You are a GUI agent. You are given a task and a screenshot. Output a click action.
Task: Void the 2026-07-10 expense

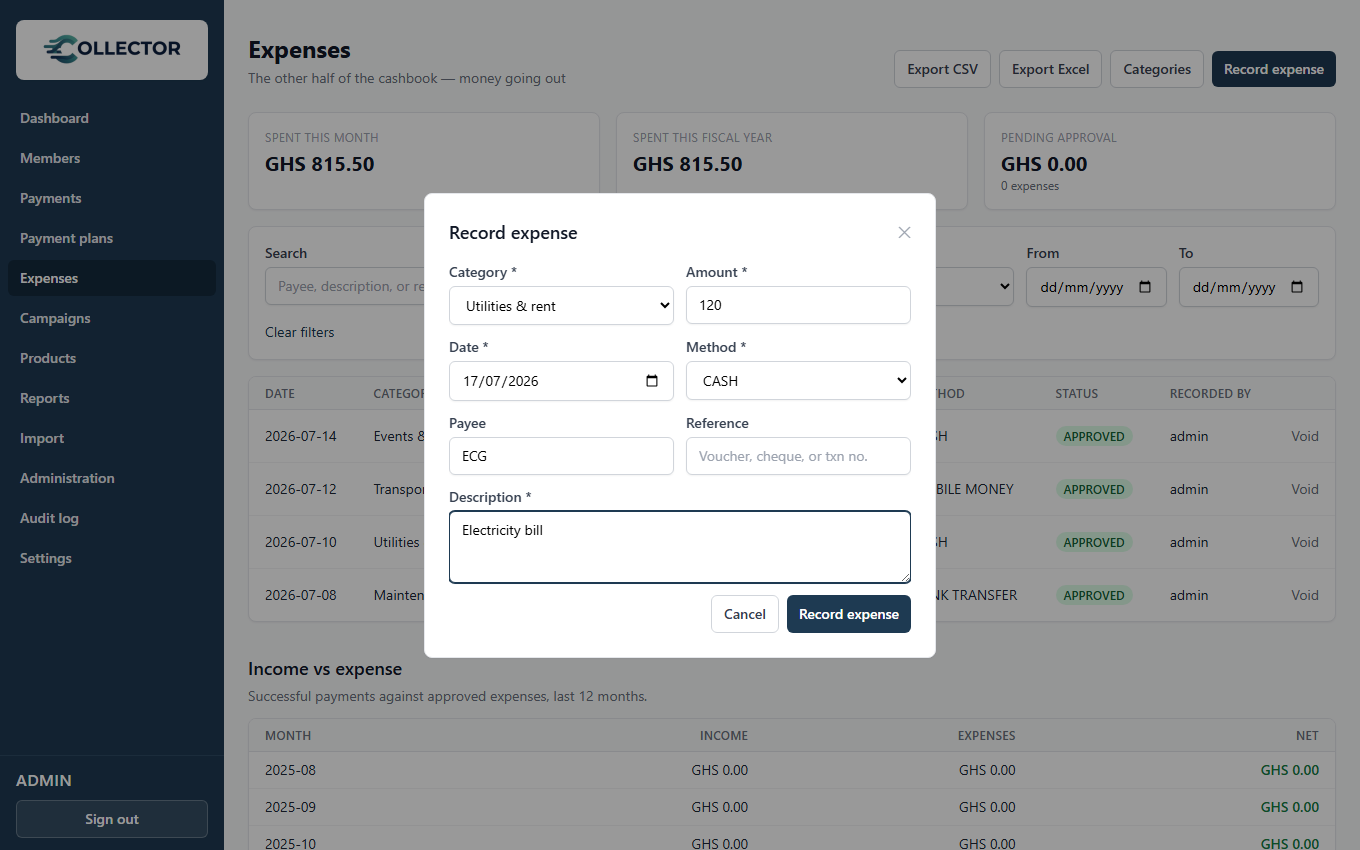coord(1305,542)
